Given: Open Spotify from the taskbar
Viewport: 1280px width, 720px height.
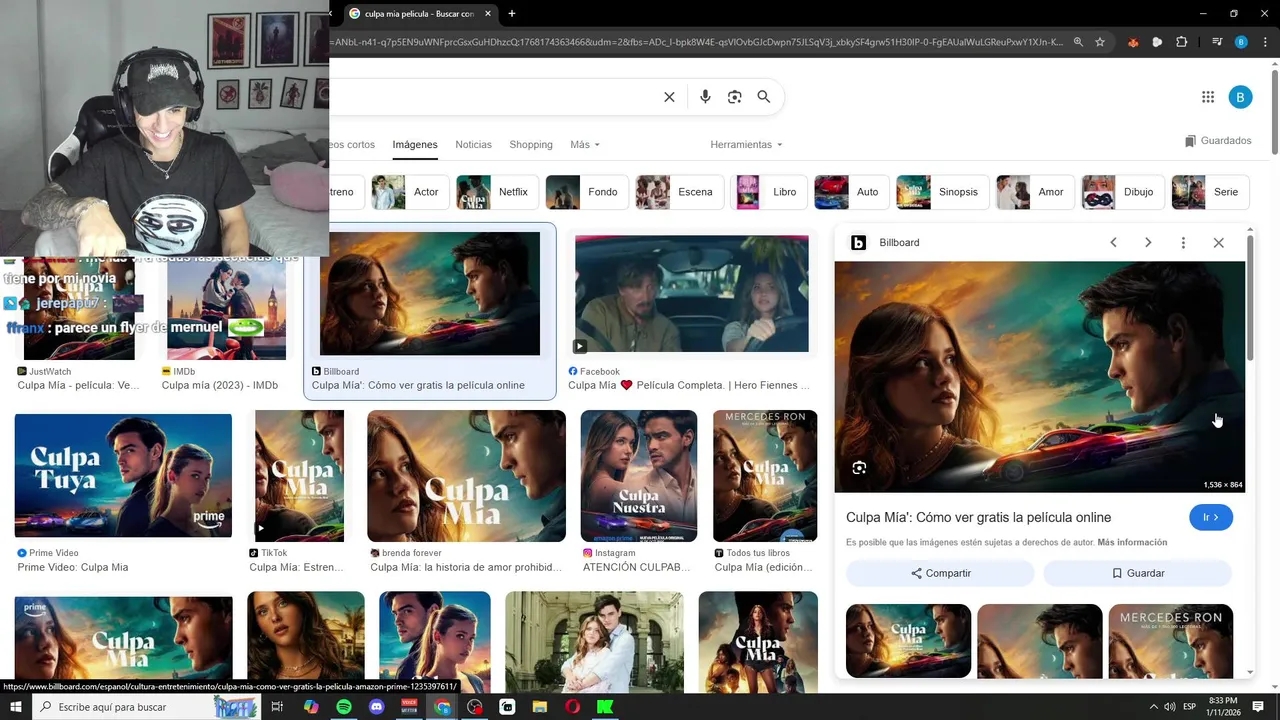Looking at the screenshot, I should coord(344,707).
